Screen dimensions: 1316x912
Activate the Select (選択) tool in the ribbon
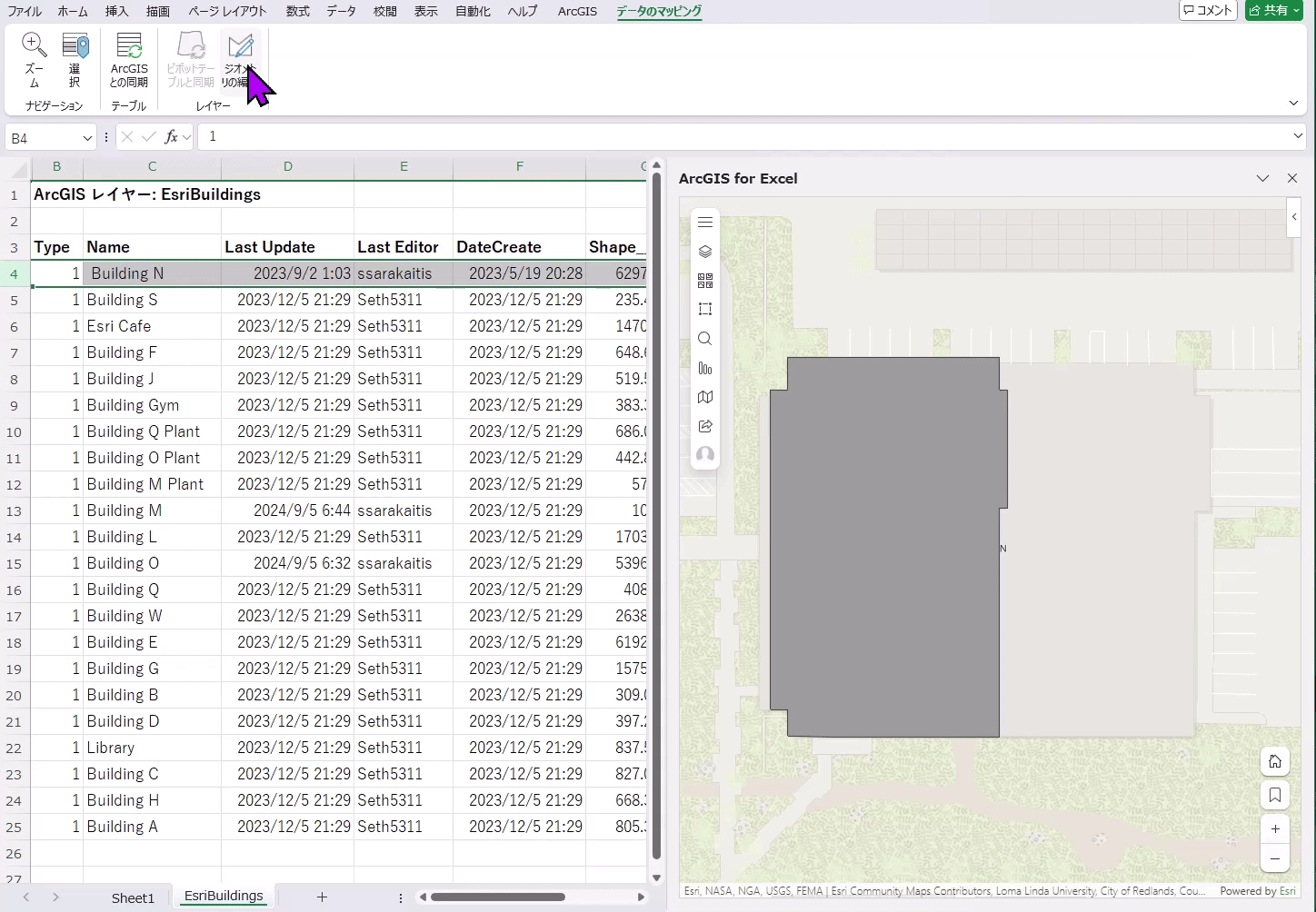(75, 60)
